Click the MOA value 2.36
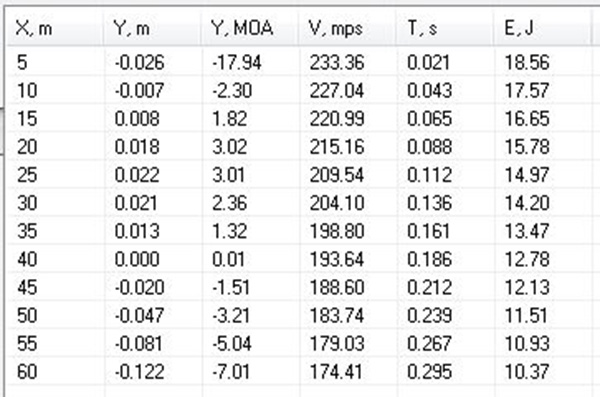The image size is (600, 397). (229, 203)
